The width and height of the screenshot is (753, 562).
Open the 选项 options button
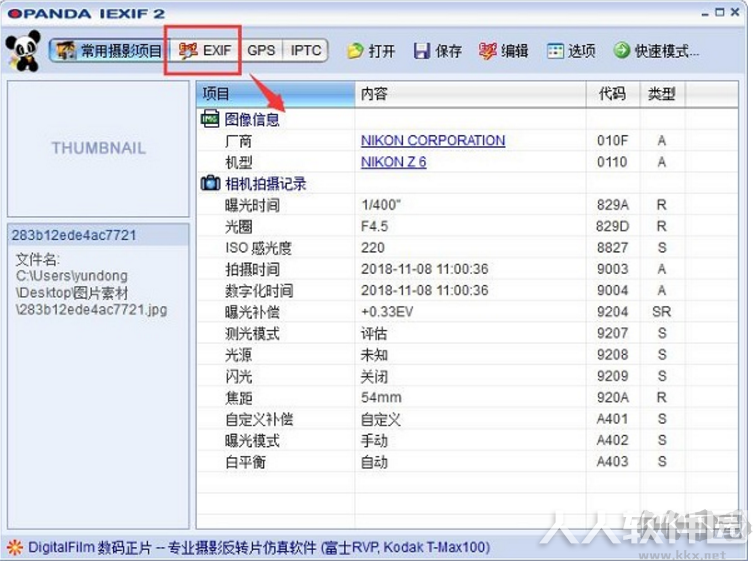click(571, 50)
